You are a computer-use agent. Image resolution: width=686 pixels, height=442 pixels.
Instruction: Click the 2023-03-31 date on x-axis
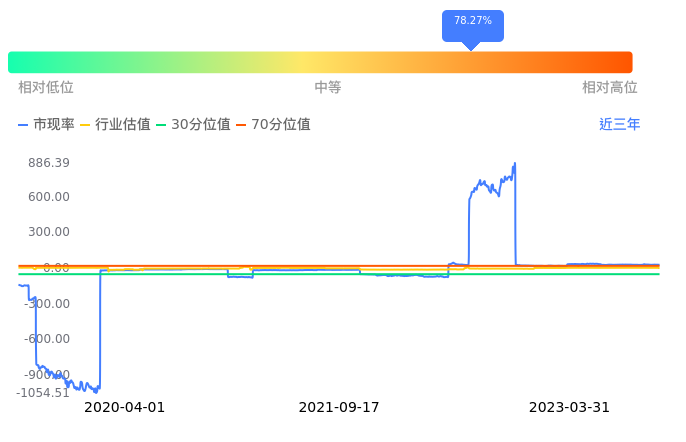pyautogui.click(x=569, y=408)
